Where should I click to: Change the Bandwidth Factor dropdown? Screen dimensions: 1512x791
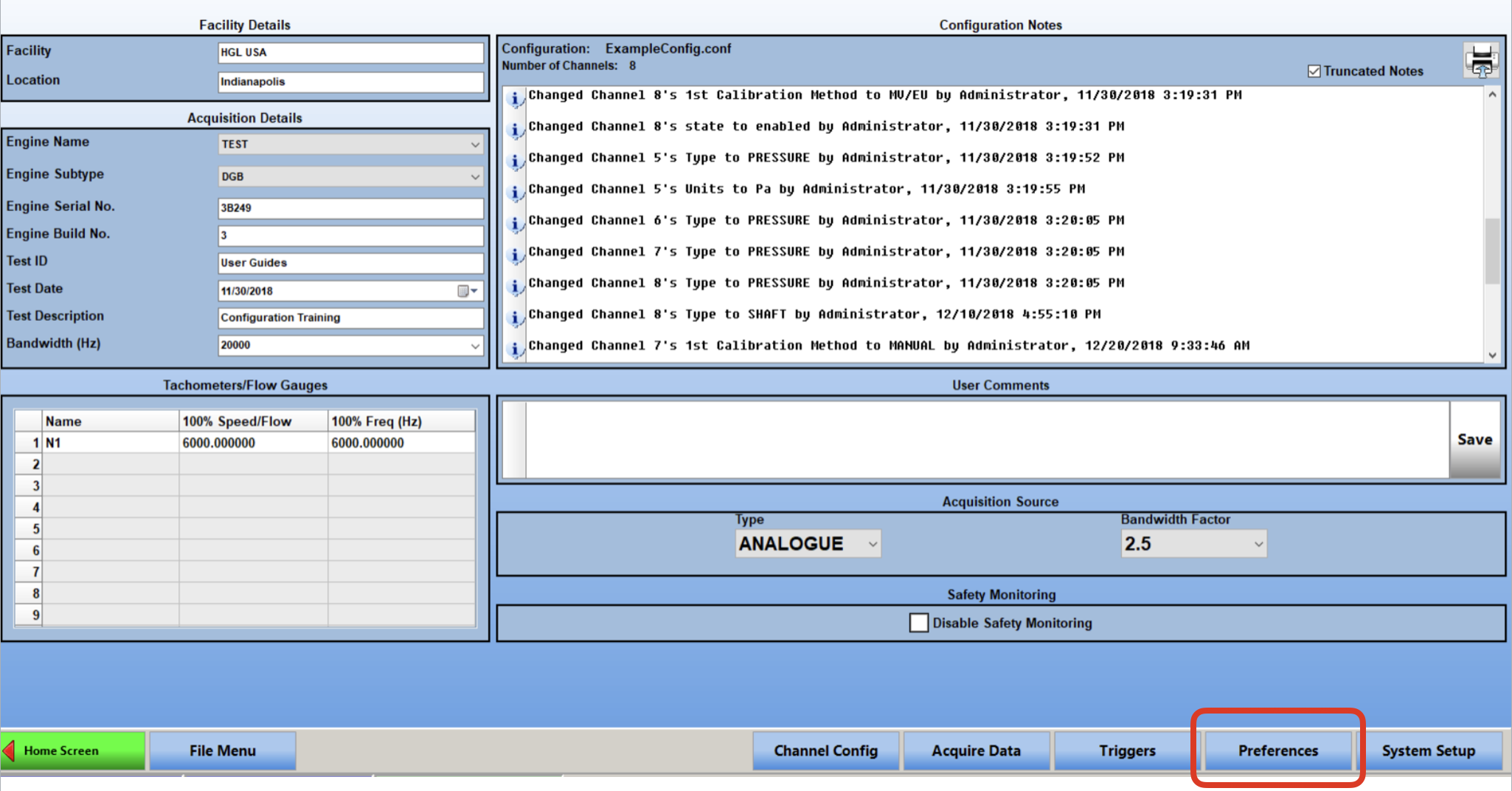1257,543
